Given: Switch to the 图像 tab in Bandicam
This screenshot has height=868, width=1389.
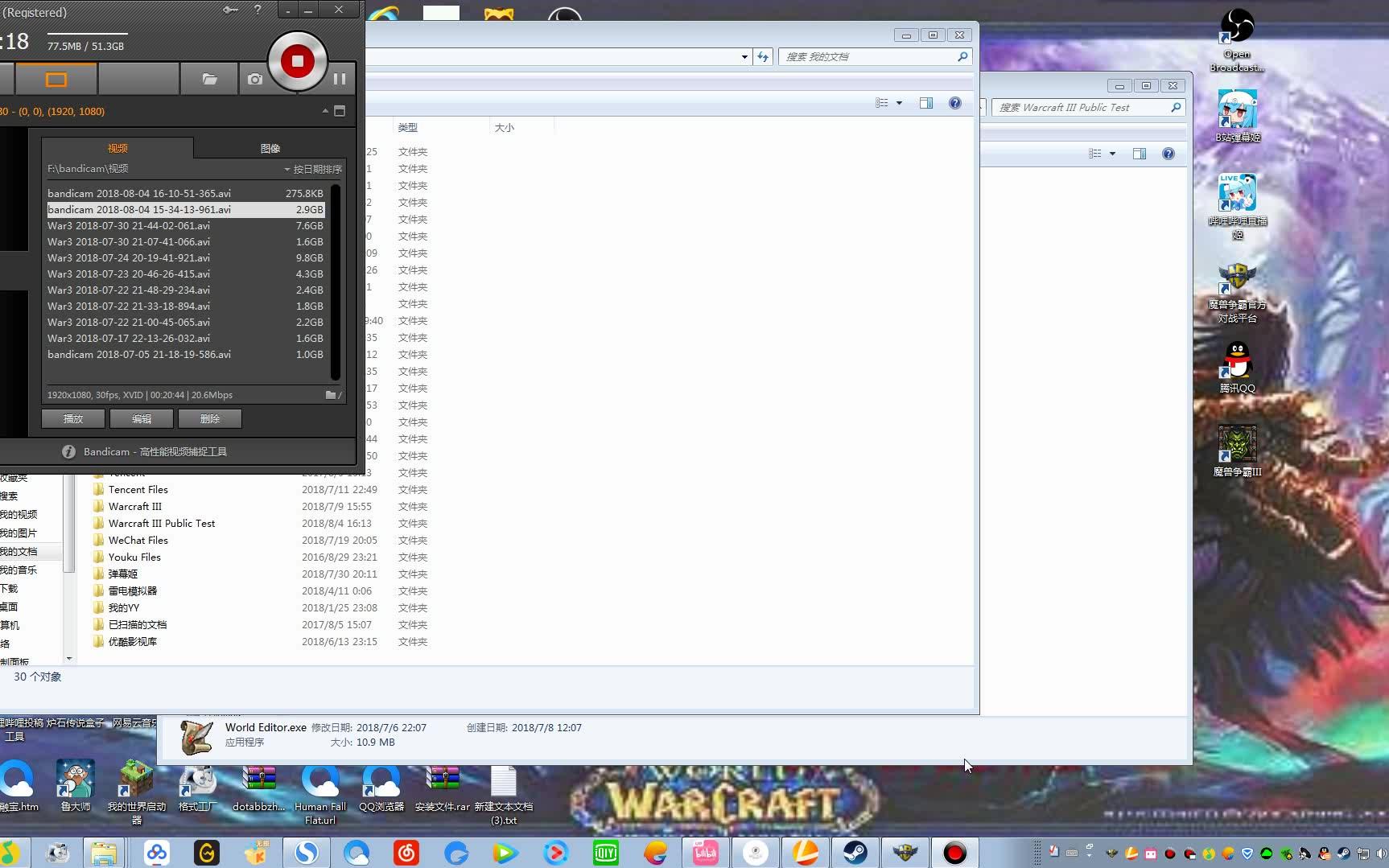Looking at the screenshot, I should (x=270, y=148).
